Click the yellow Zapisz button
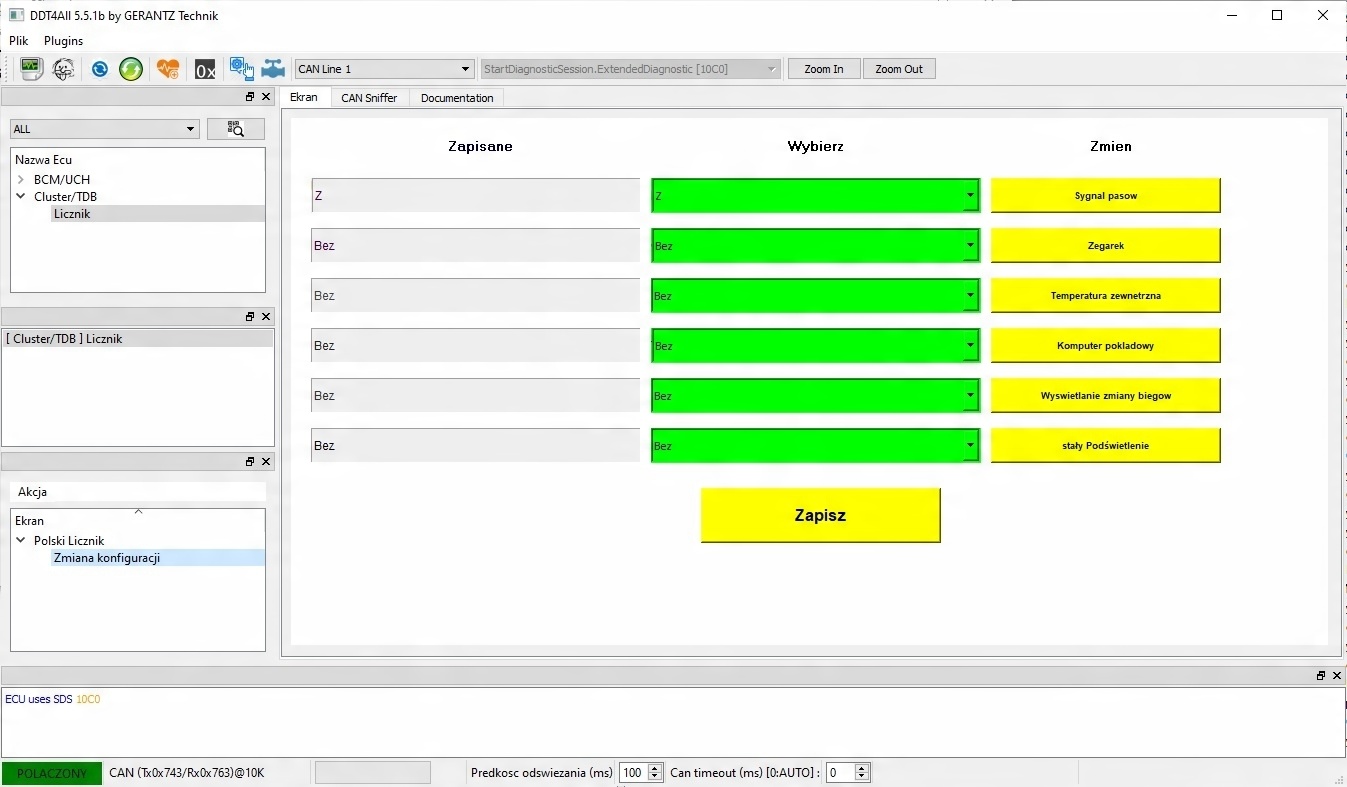 pyautogui.click(x=820, y=515)
